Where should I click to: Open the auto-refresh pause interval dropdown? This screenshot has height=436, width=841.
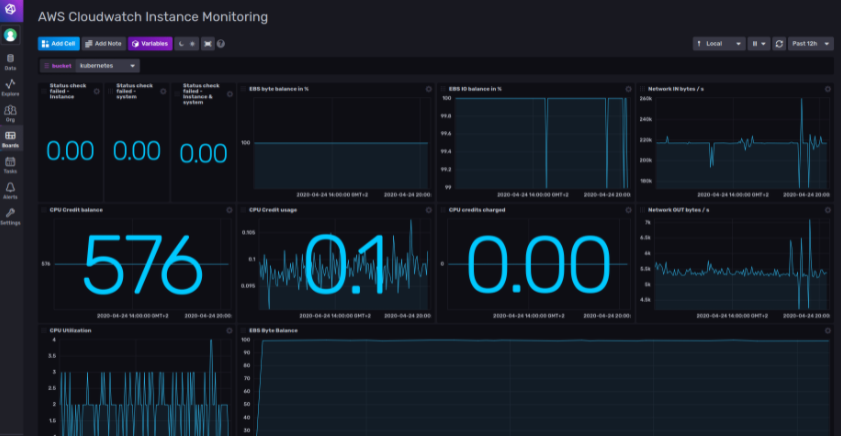click(759, 44)
